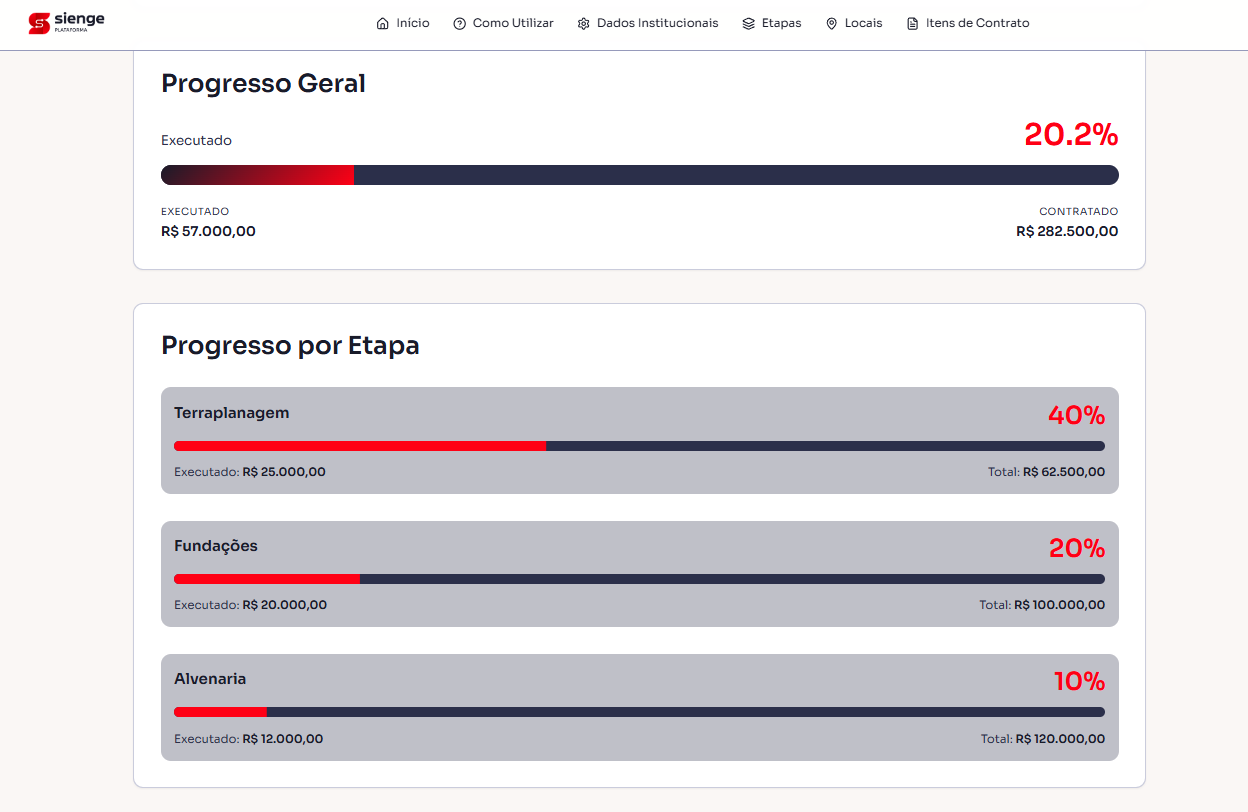
Task: Click the Sienge Plataforma logo
Action: click(x=66, y=23)
